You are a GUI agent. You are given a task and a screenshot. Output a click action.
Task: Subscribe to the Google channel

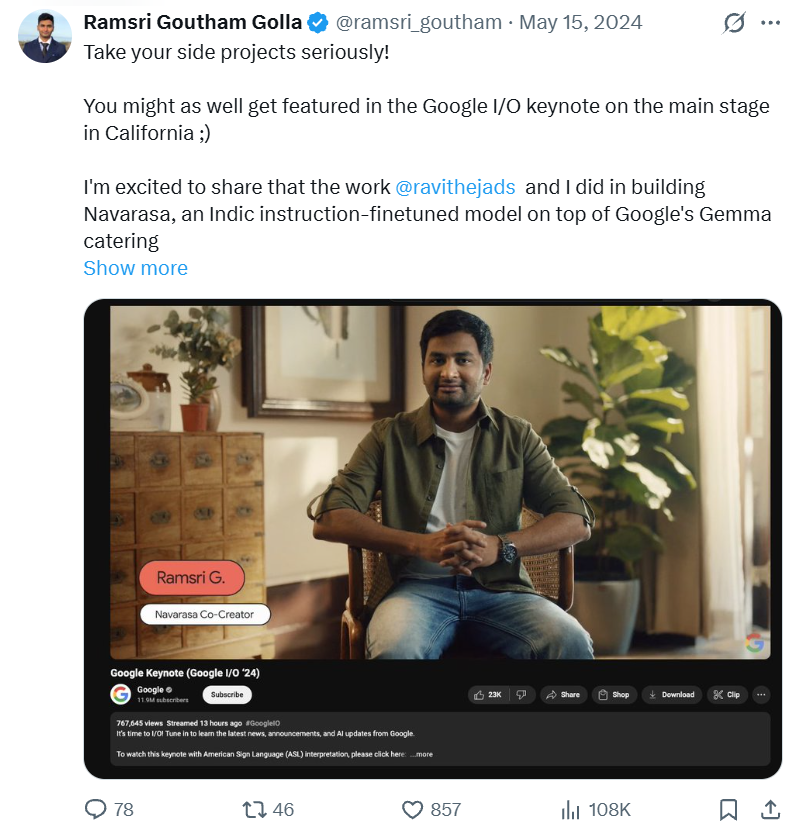point(226,694)
